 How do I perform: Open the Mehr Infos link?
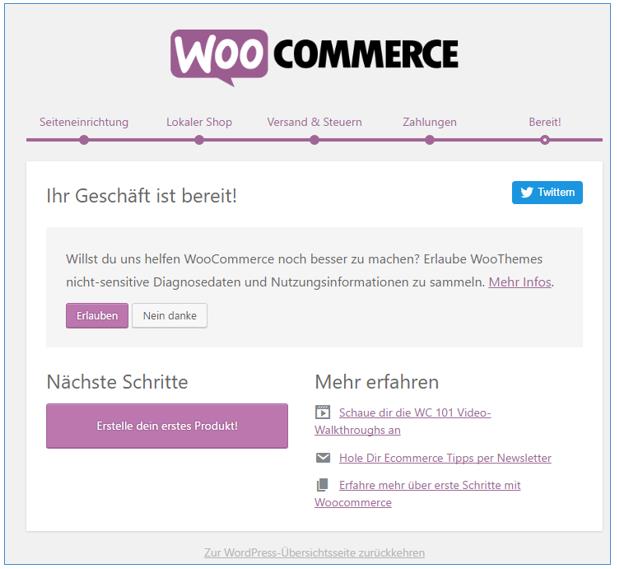point(520,282)
